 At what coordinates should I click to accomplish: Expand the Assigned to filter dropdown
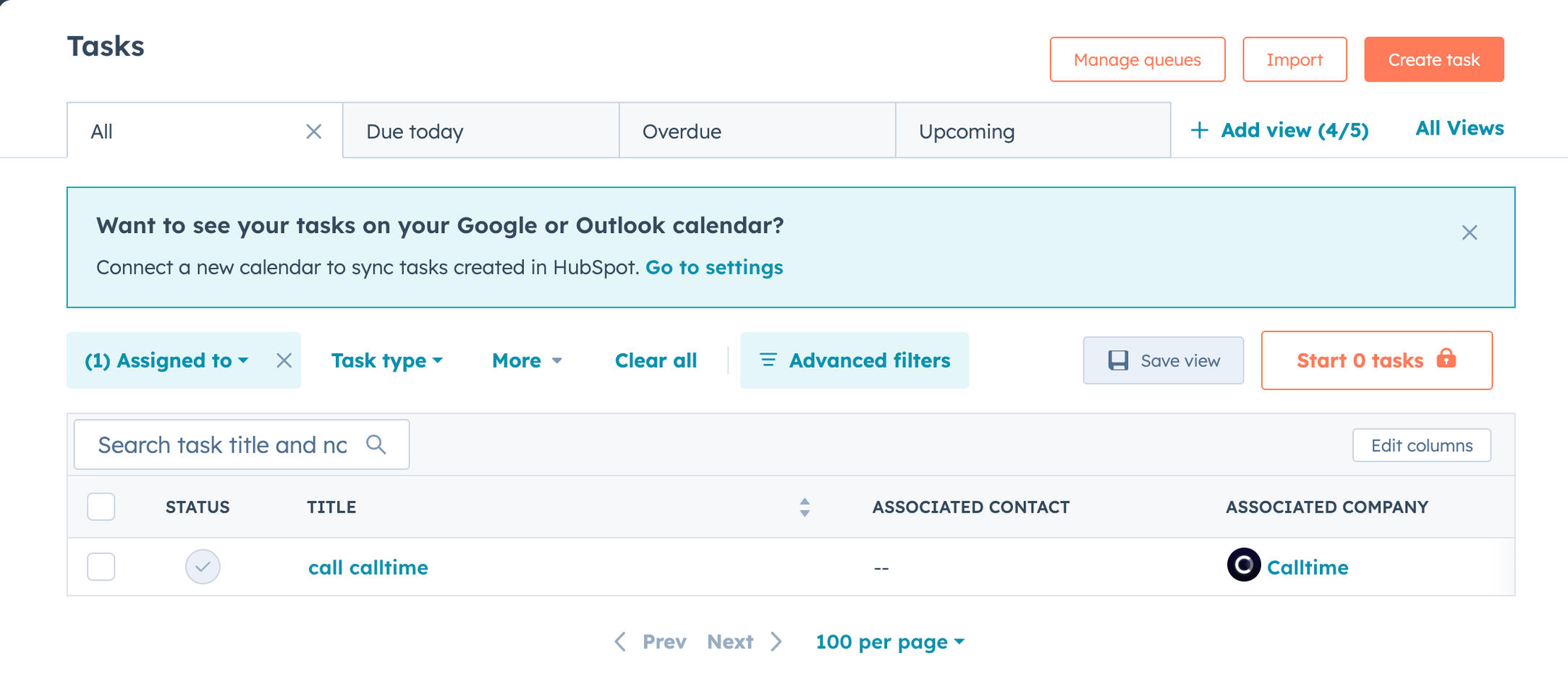[x=166, y=360]
